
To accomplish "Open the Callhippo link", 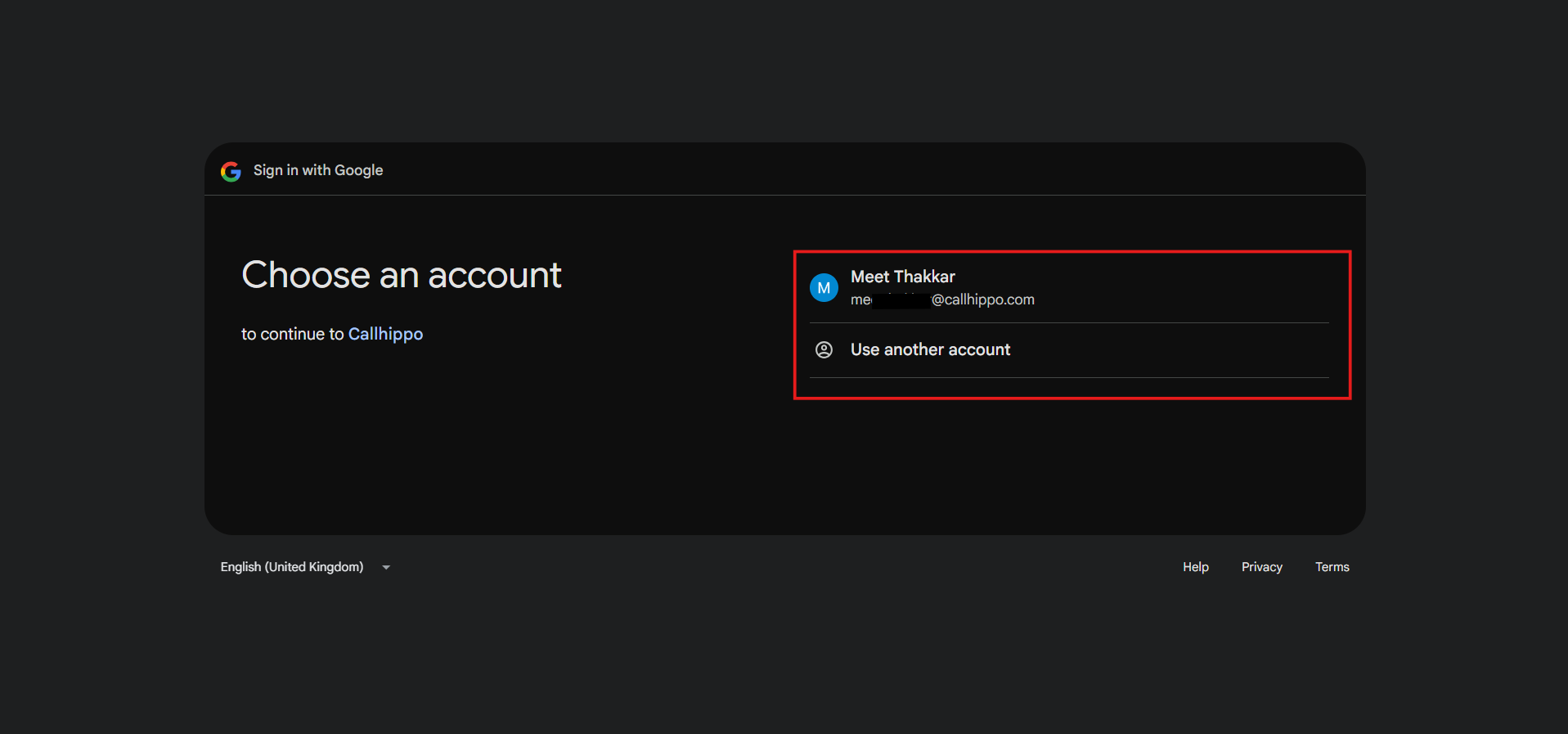I will [385, 334].
